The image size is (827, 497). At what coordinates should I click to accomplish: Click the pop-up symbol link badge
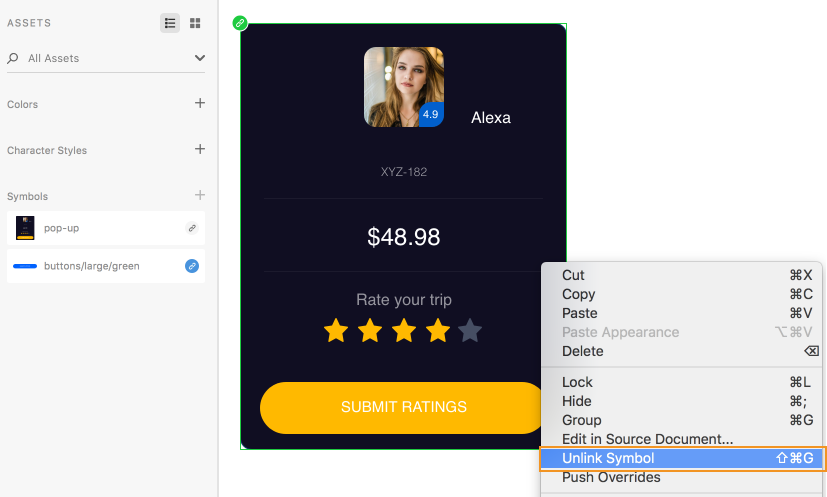[x=192, y=228]
